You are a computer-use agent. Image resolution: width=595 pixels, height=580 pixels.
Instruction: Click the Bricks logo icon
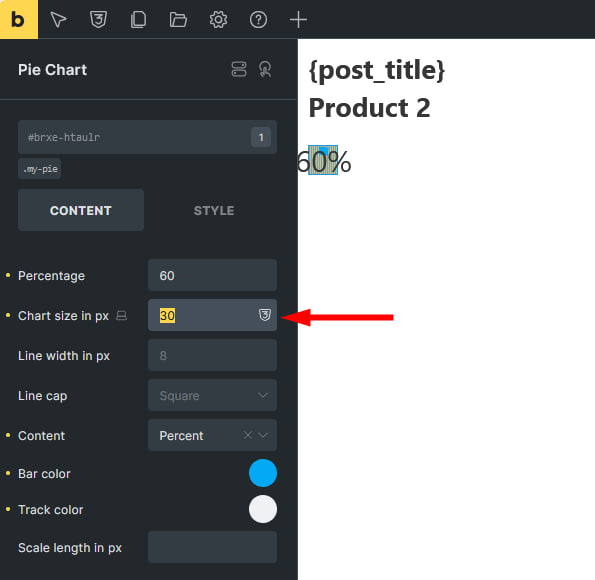tap(19, 19)
